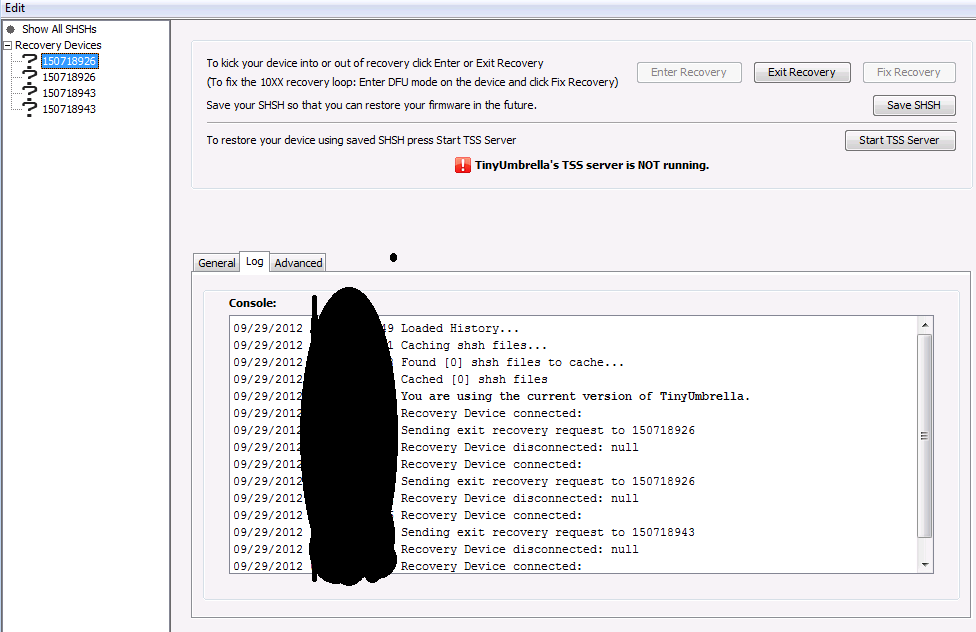976x632 pixels.
Task: Click the Loaded History log line
Action: click(x=459, y=328)
